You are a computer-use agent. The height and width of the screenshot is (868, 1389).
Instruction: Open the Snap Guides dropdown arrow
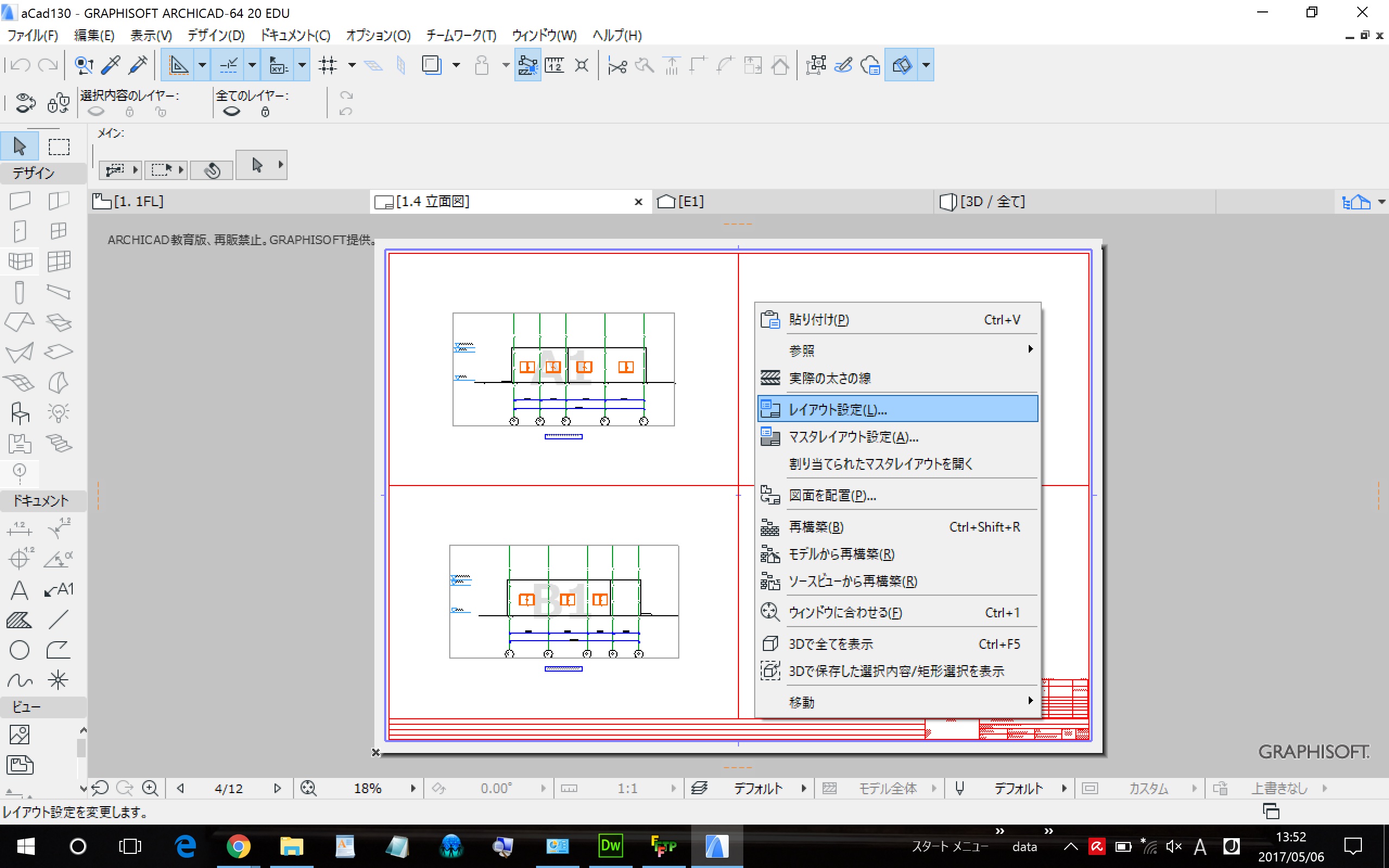(252, 65)
